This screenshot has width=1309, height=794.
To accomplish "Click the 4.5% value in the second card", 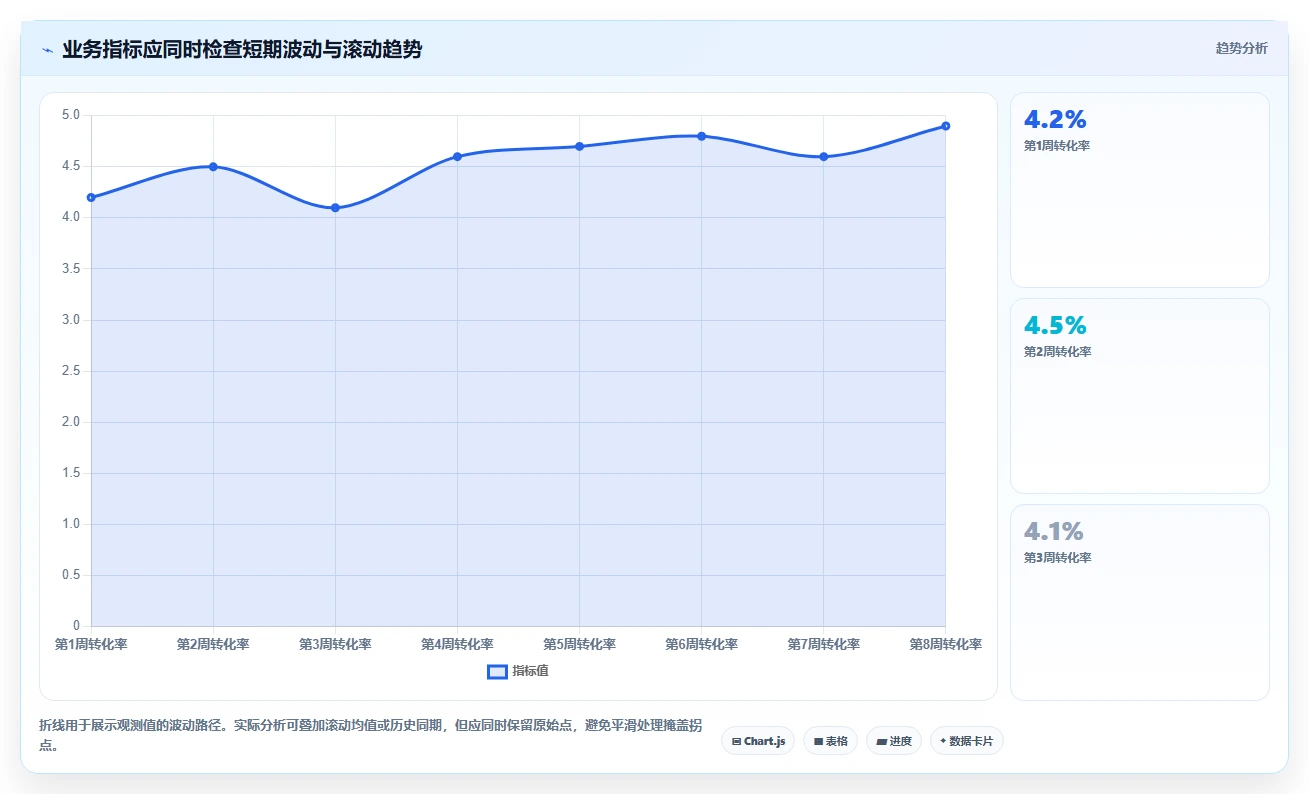I will [1055, 326].
